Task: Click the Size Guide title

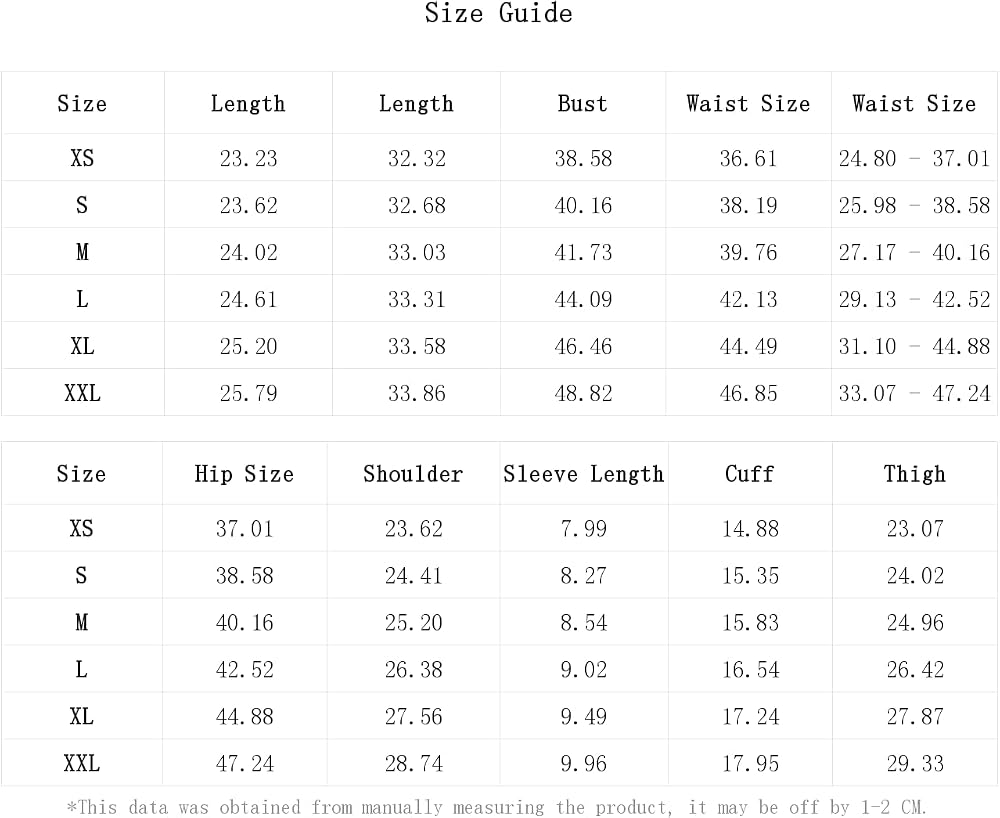Action: pos(499,13)
